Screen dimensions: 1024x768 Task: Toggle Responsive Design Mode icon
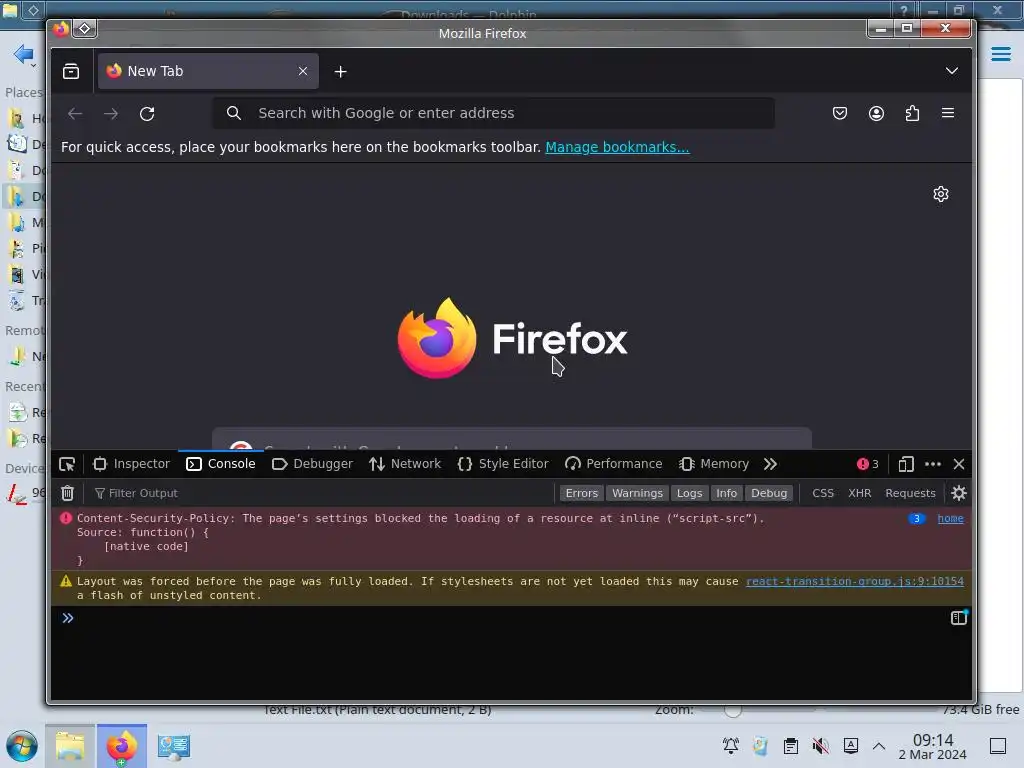point(906,464)
